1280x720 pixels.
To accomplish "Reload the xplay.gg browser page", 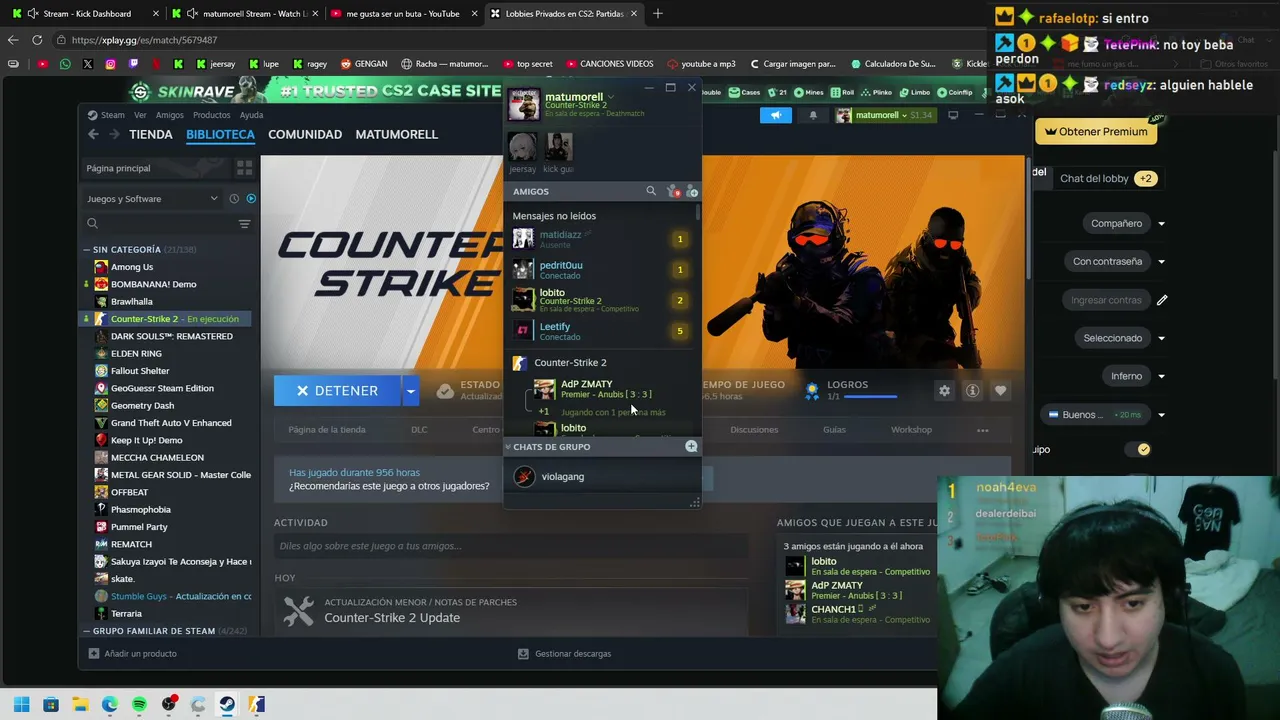I will coord(37,40).
